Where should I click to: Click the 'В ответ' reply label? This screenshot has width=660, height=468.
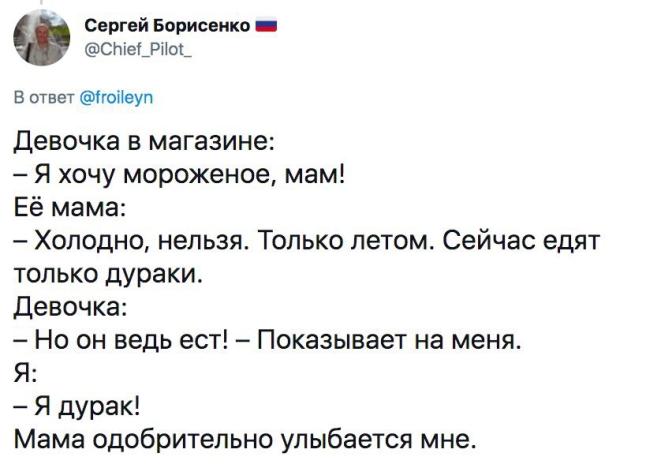click(44, 97)
